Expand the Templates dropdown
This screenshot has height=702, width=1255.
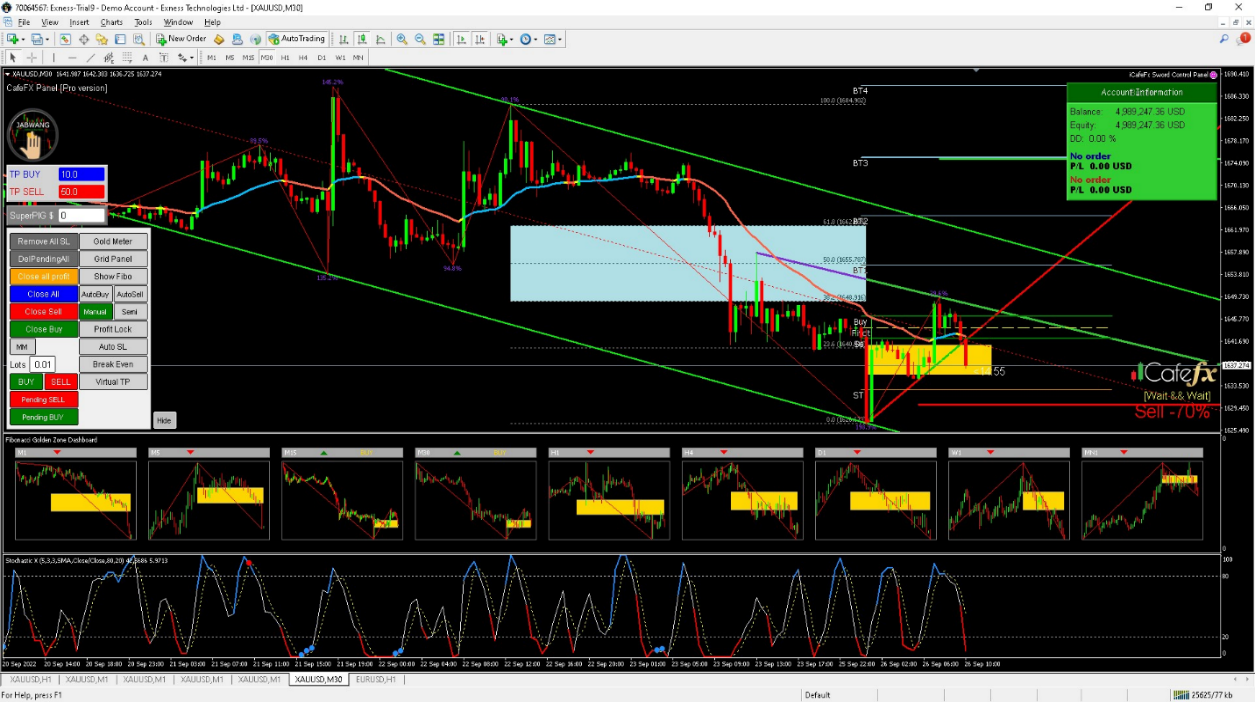pyautogui.click(x=559, y=39)
